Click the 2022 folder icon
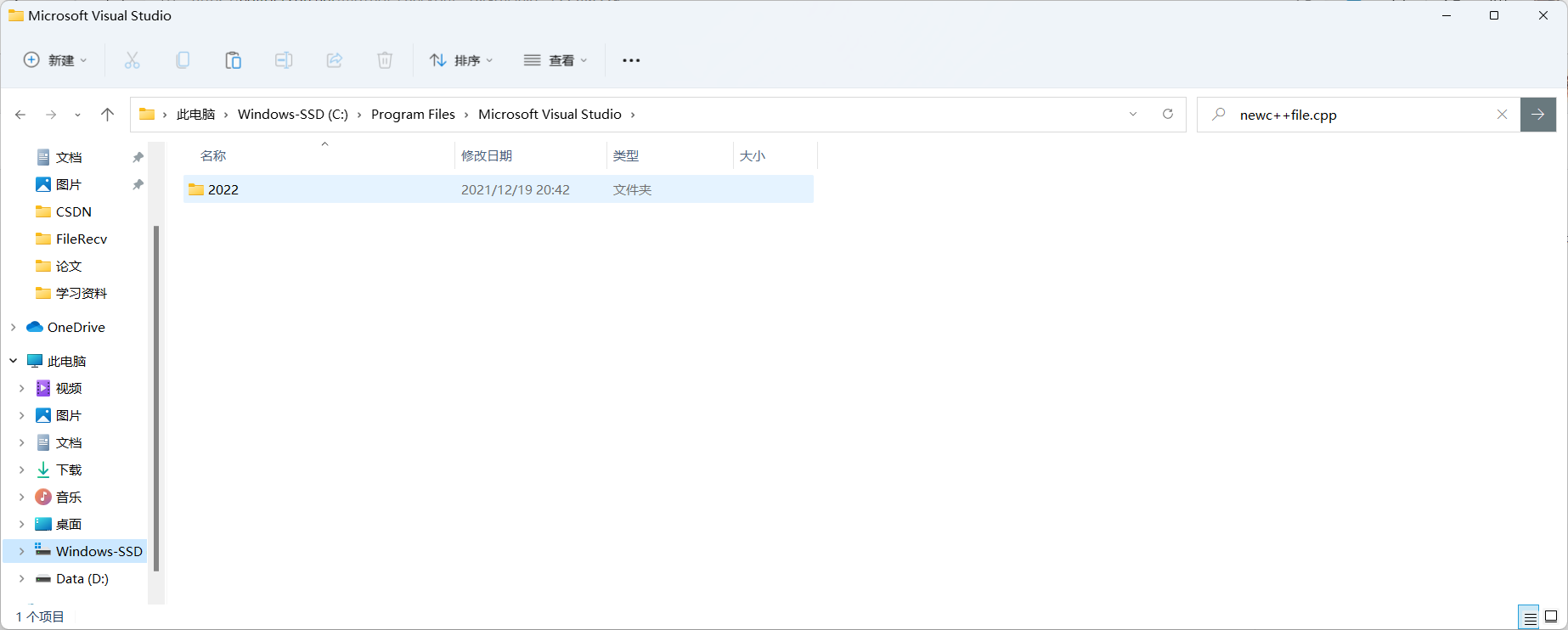The image size is (1568, 630). click(x=196, y=189)
